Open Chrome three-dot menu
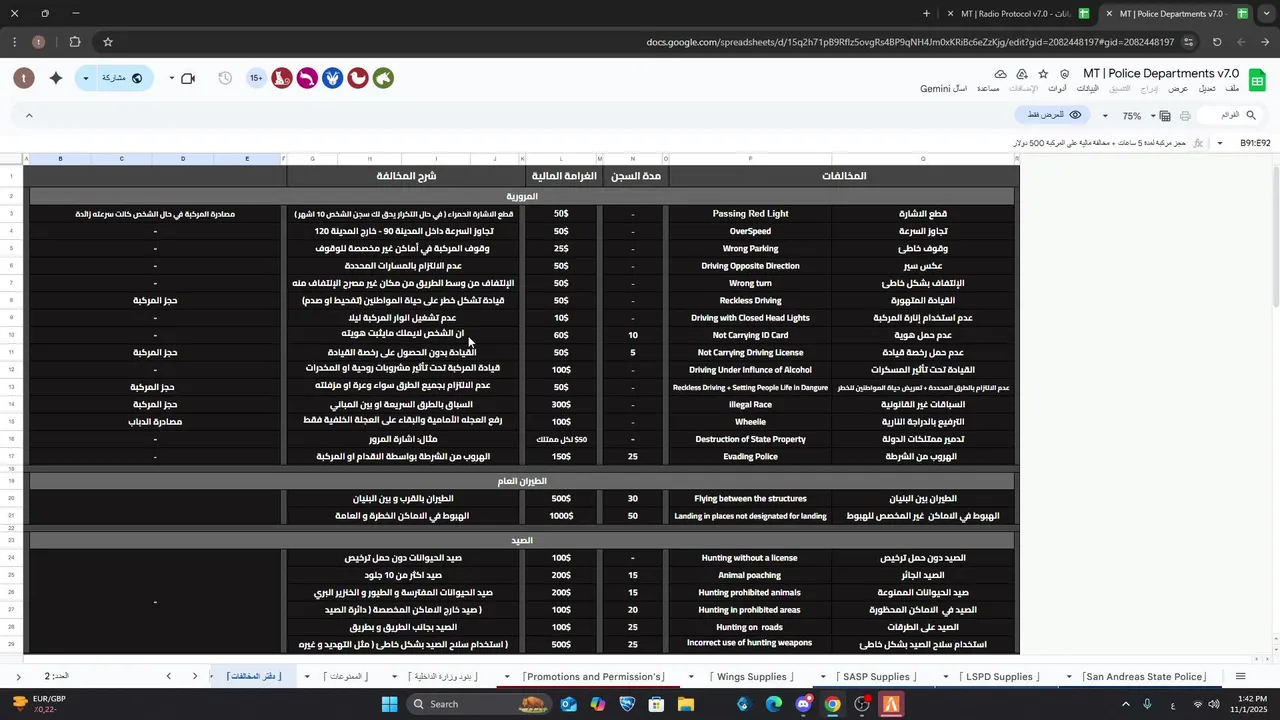Image resolution: width=1280 pixels, height=720 pixels. point(14,42)
